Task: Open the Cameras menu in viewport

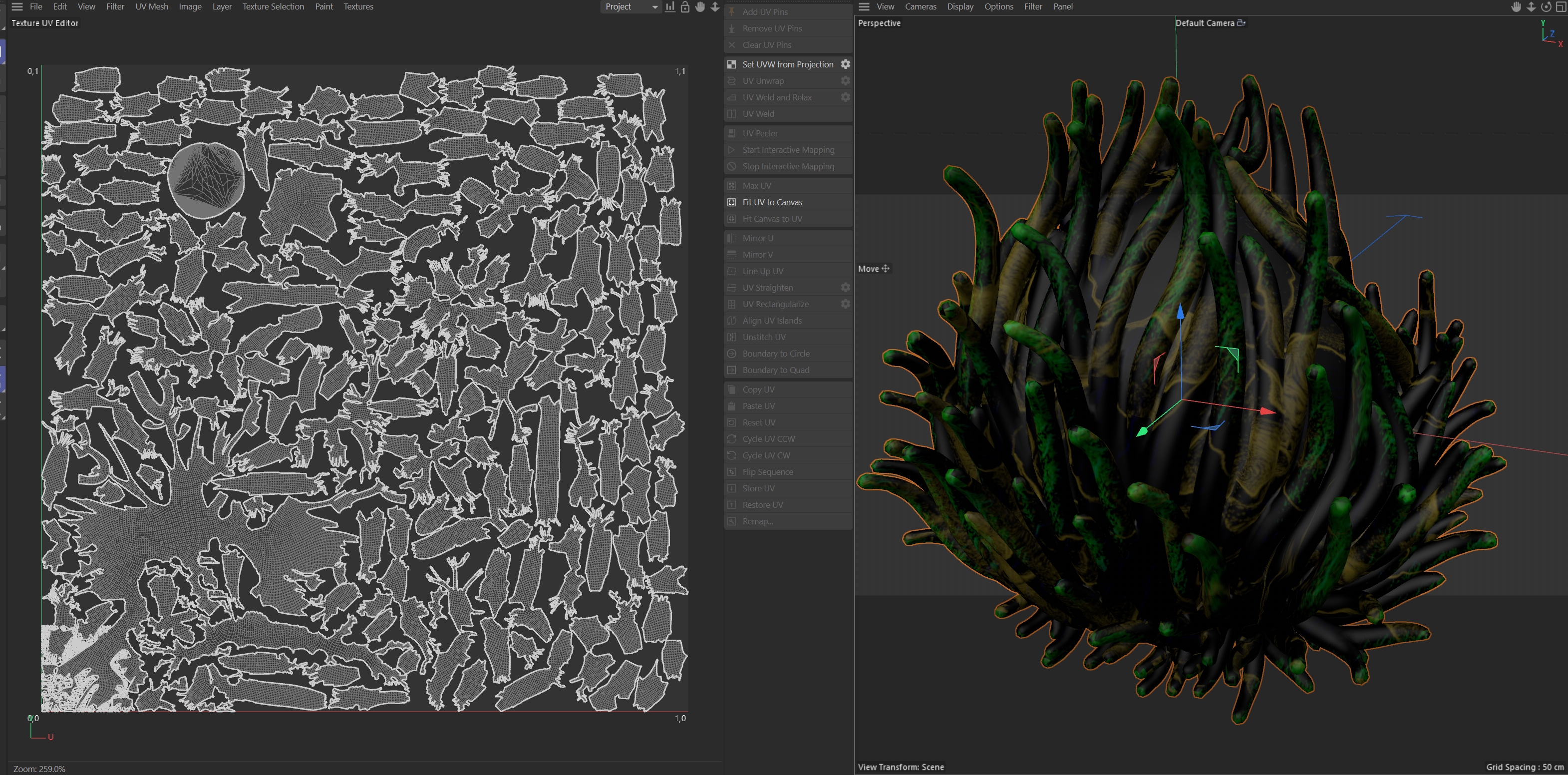Action: pyautogui.click(x=921, y=6)
